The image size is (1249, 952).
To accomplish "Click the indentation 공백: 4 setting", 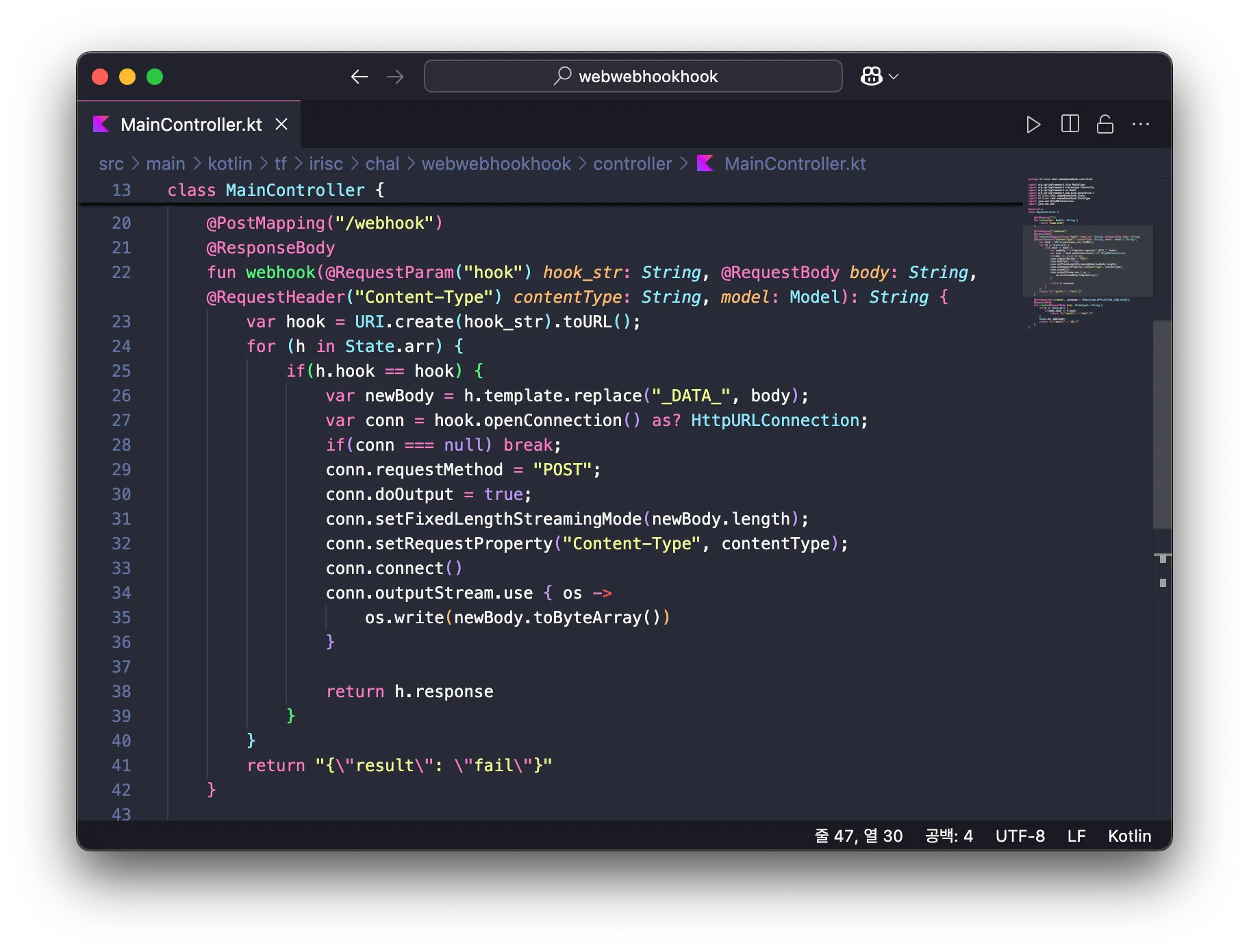I will (948, 836).
